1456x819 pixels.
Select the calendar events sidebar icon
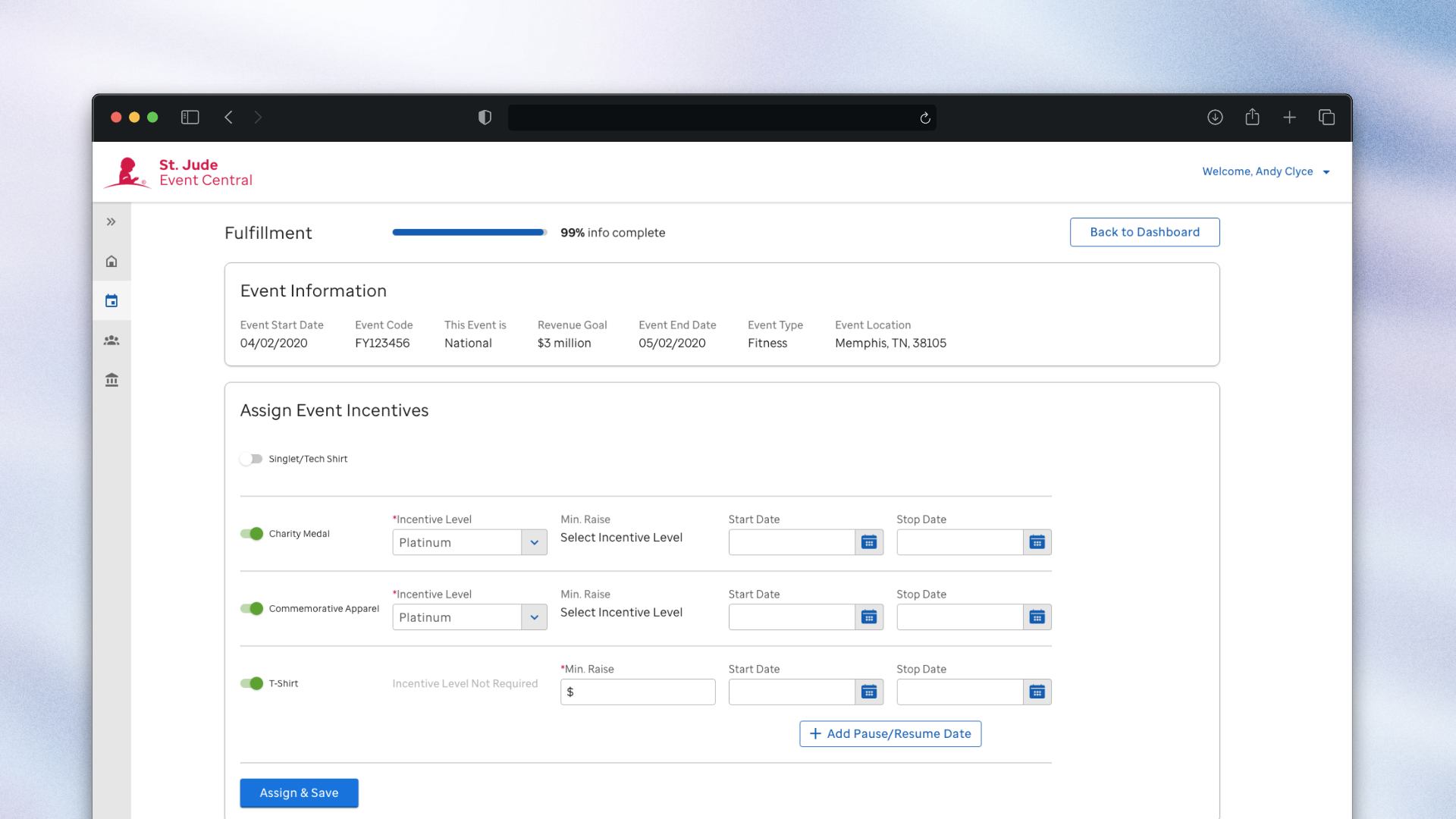tap(111, 301)
